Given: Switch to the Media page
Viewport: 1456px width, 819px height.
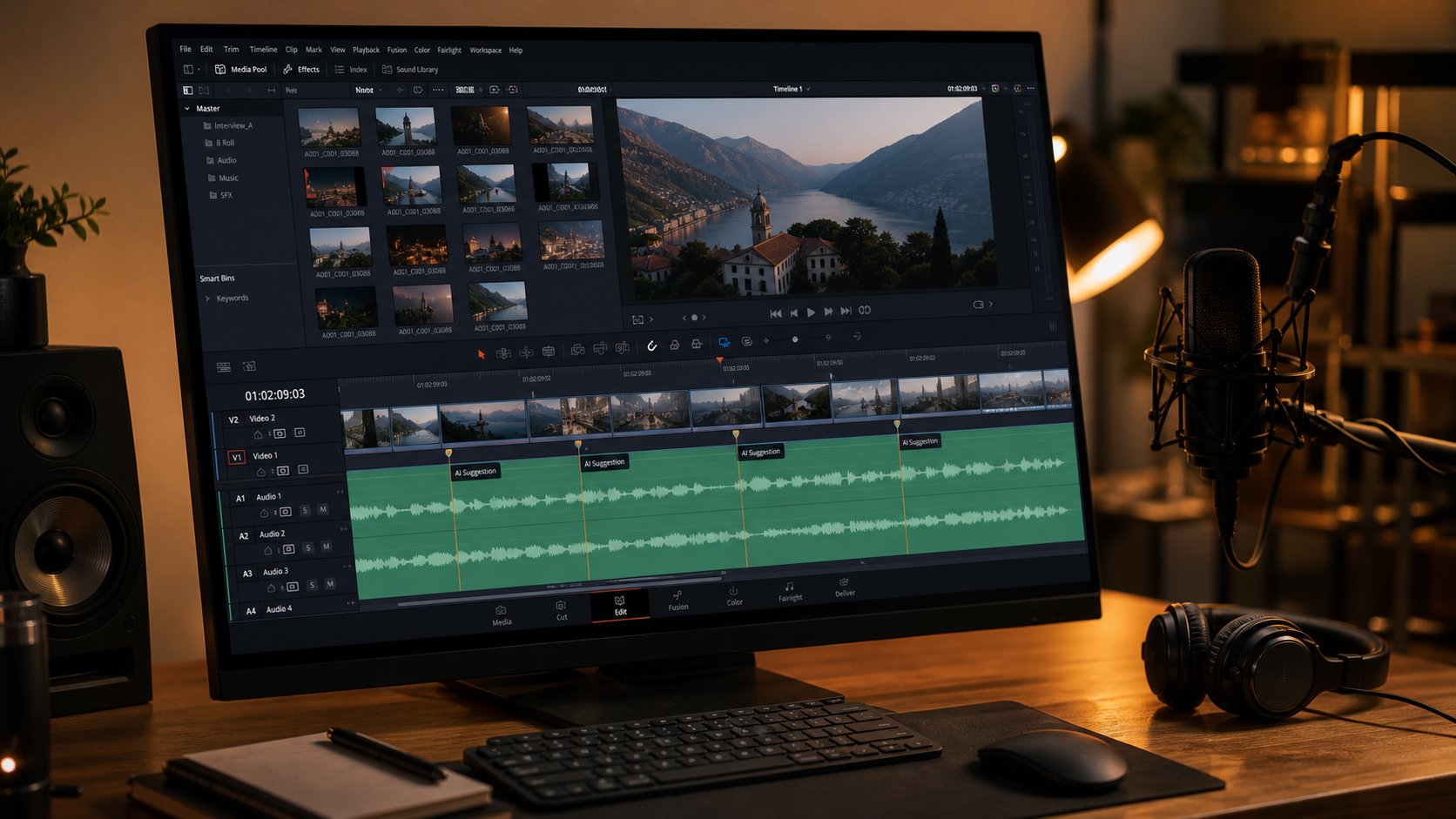Looking at the screenshot, I should click(502, 616).
